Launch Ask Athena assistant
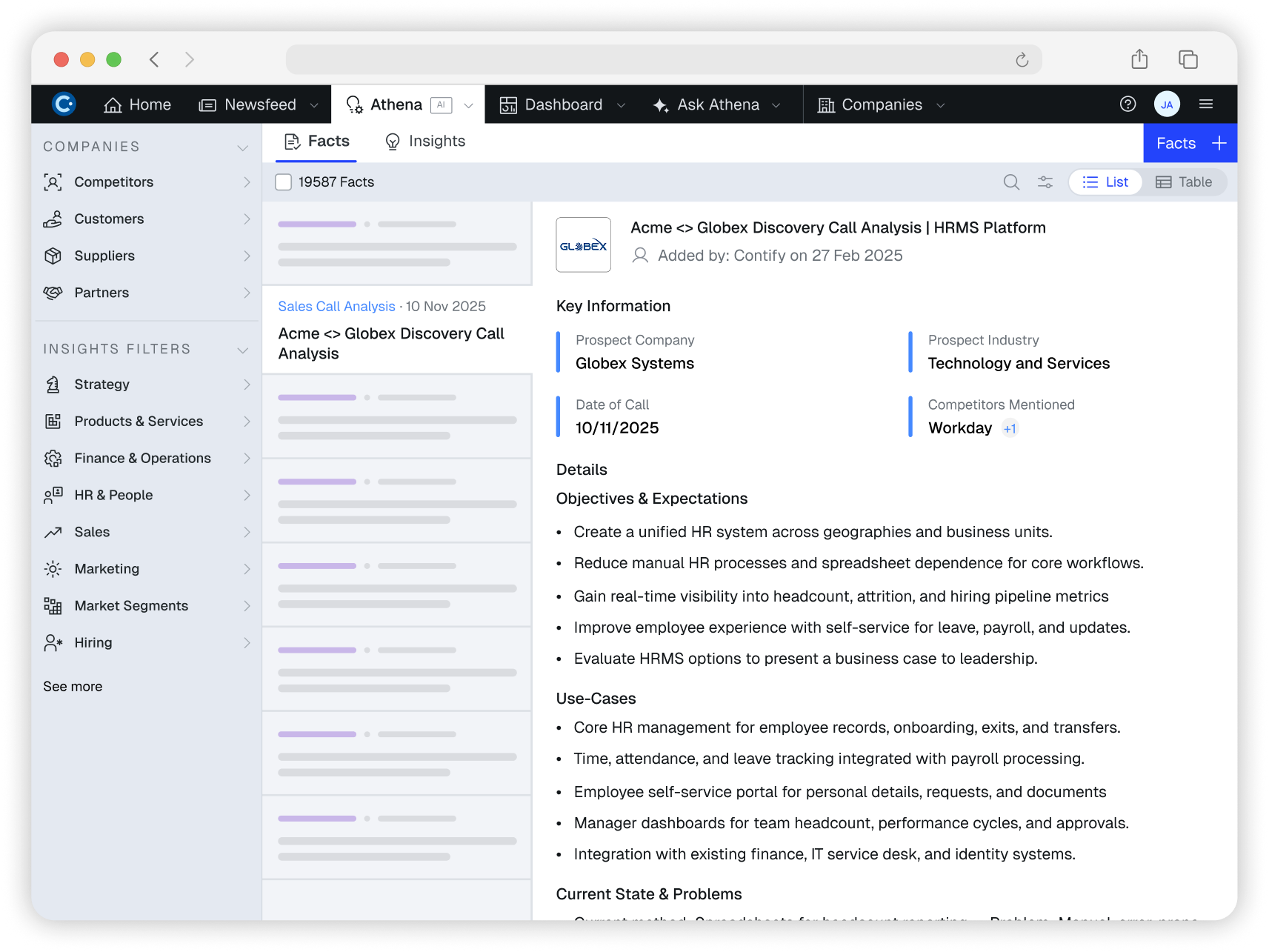 pyautogui.click(x=716, y=104)
